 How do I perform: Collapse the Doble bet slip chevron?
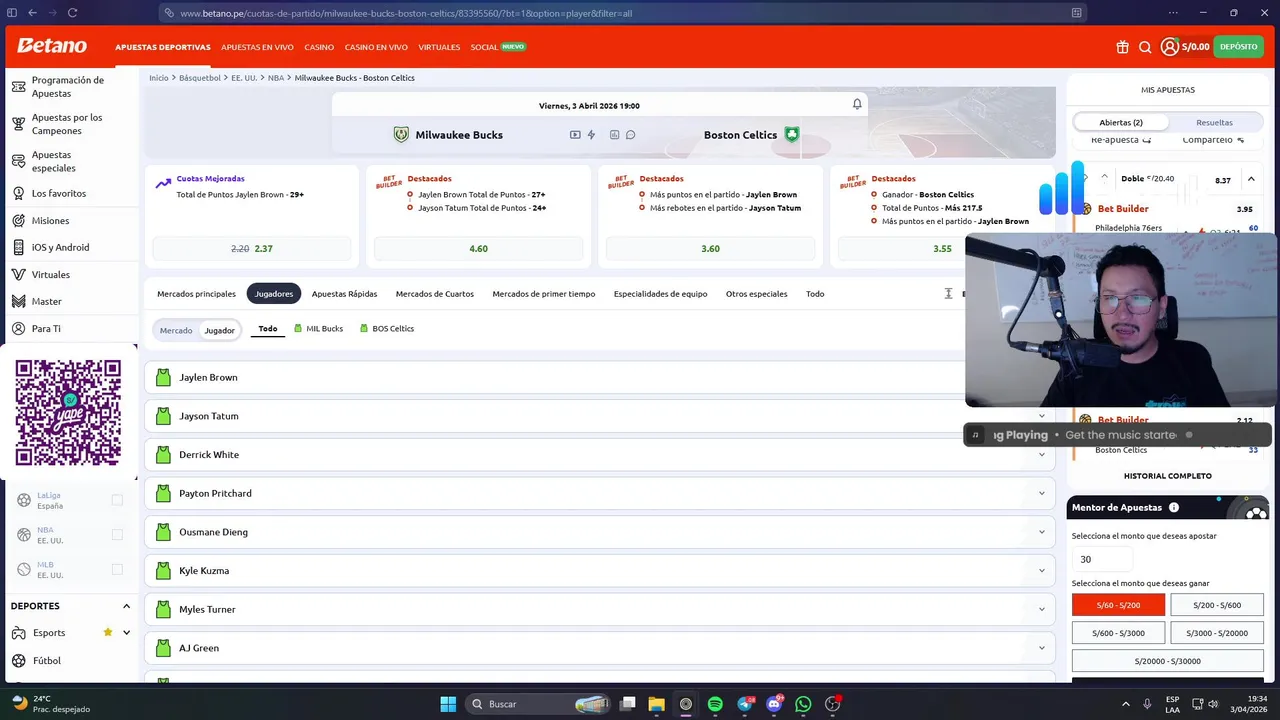point(1251,179)
